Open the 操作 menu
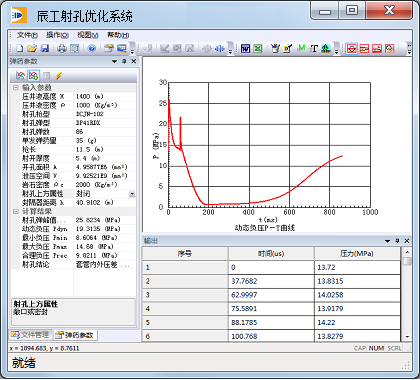Viewport: 420px width, 380px height. pyautogui.click(x=57, y=35)
